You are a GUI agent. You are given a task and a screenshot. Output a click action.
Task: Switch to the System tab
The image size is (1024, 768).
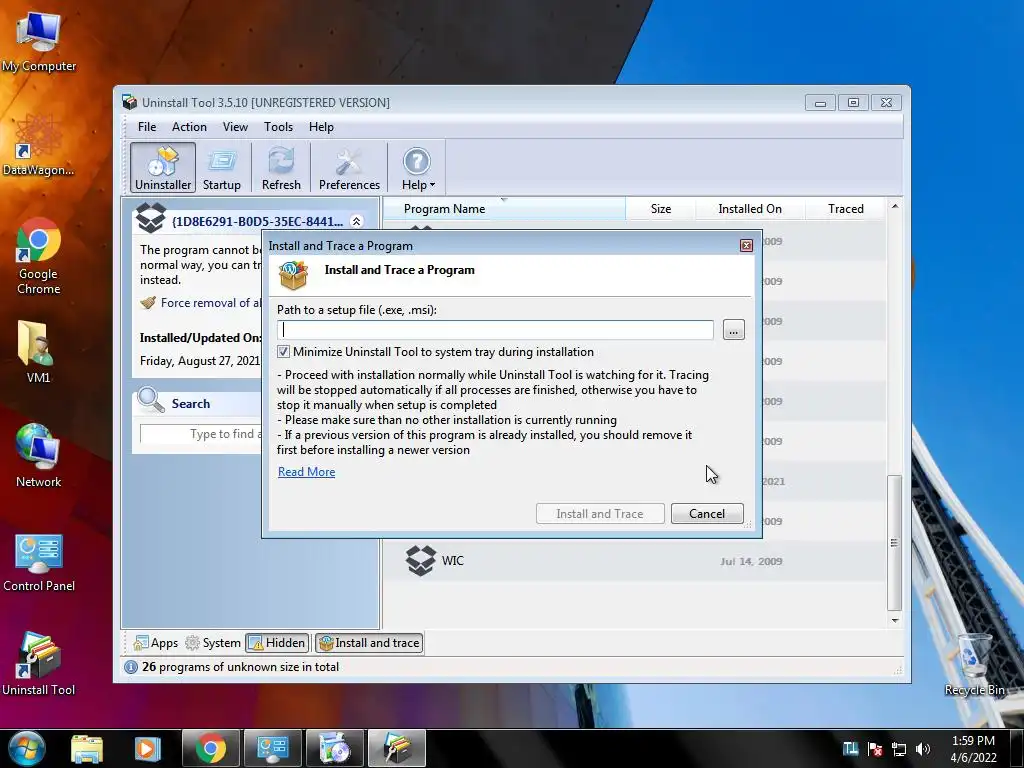pos(214,643)
